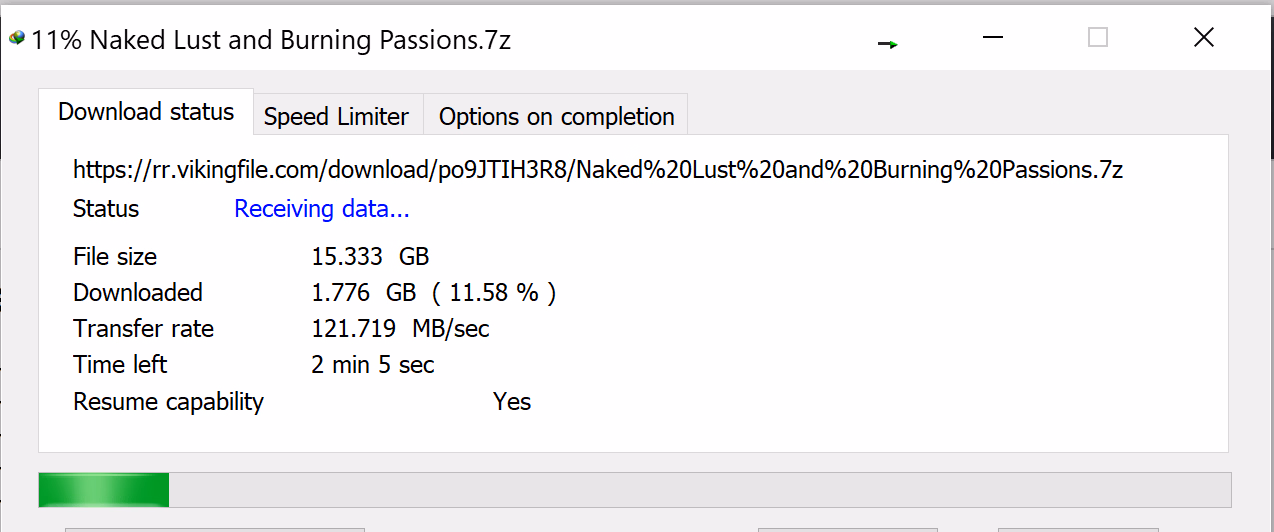Screen dimensions: 1274x532
Task: Click the 15.333 GB file size value
Action: (370, 257)
